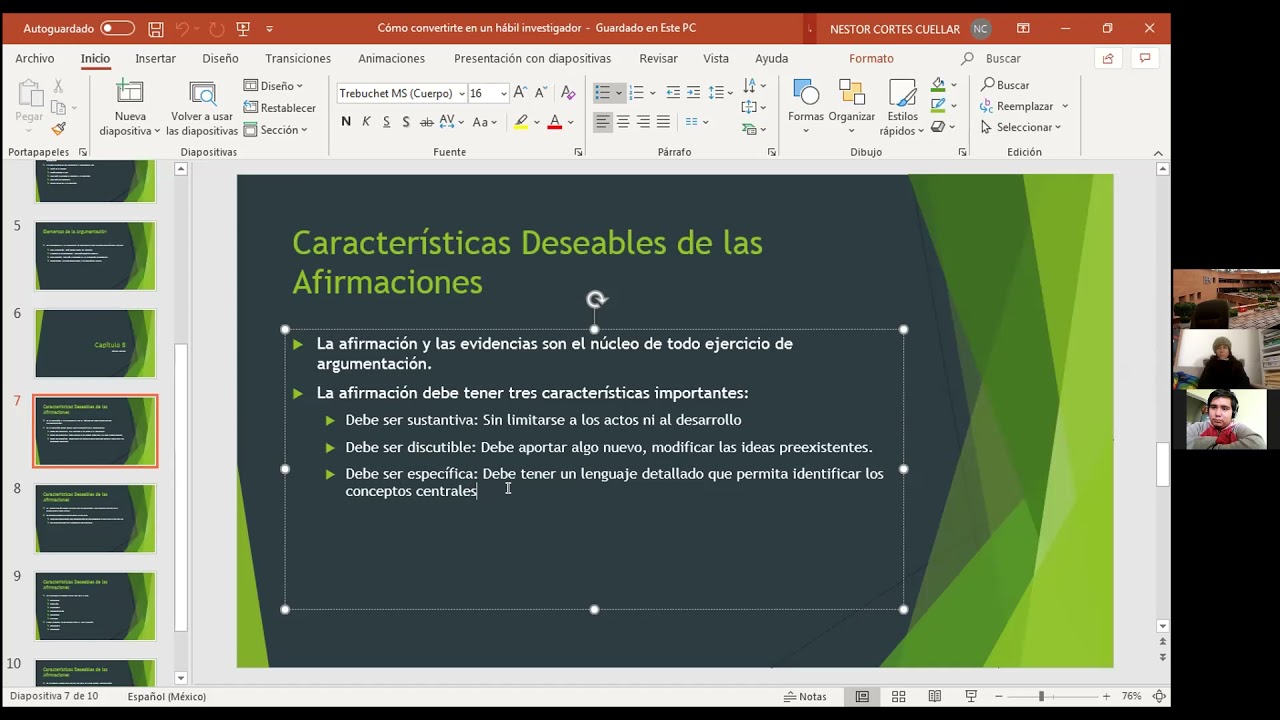Screen dimensions: 1280x720
Task: Select the Format Painter brush icon
Action: pyautogui.click(x=58, y=129)
